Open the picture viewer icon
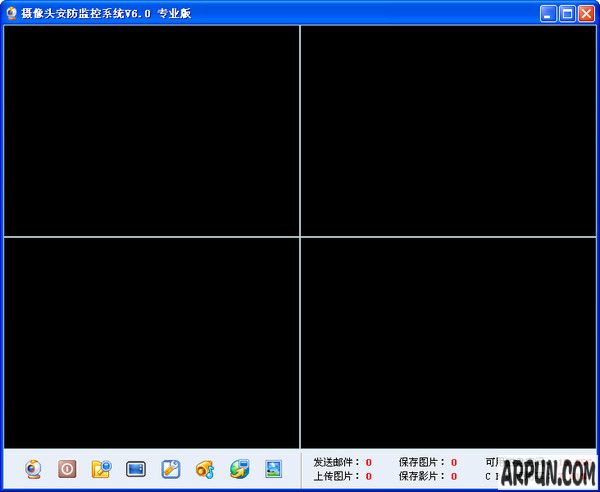The height and width of the screenshot is (492, 600). 273,468
